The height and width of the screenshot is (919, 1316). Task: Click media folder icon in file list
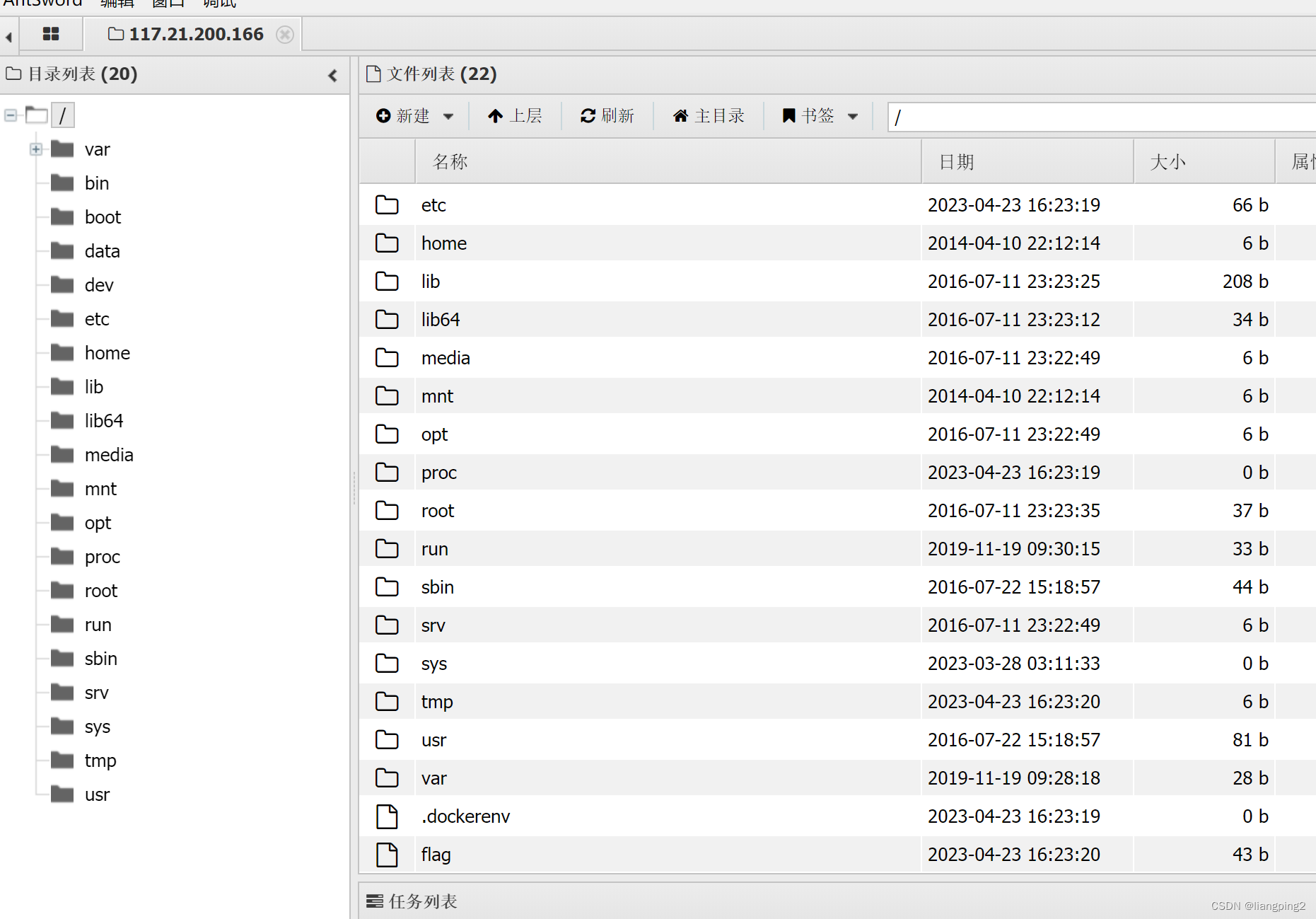(387, 357)
